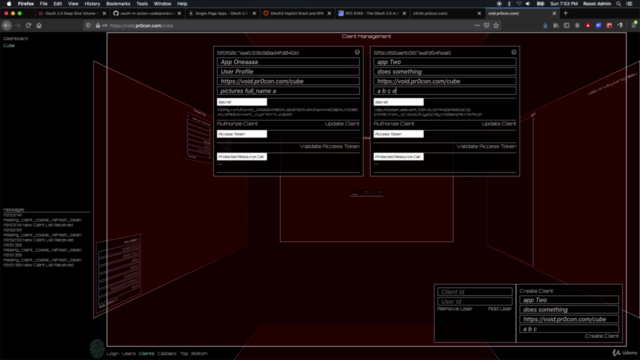Open the Firefox hamburger menu

pyautogui.click(x=634, y=26)
